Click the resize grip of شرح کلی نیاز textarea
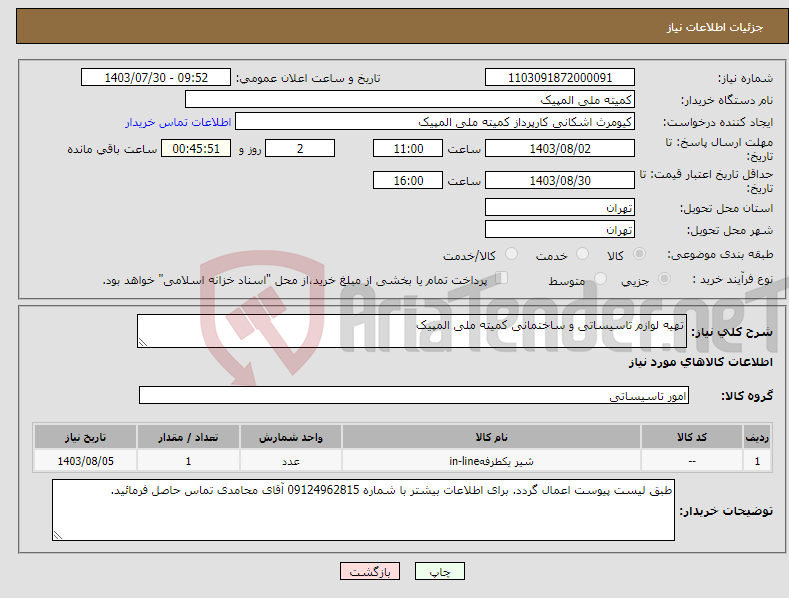This screenshot has width=789, height=598. (143, 342)
